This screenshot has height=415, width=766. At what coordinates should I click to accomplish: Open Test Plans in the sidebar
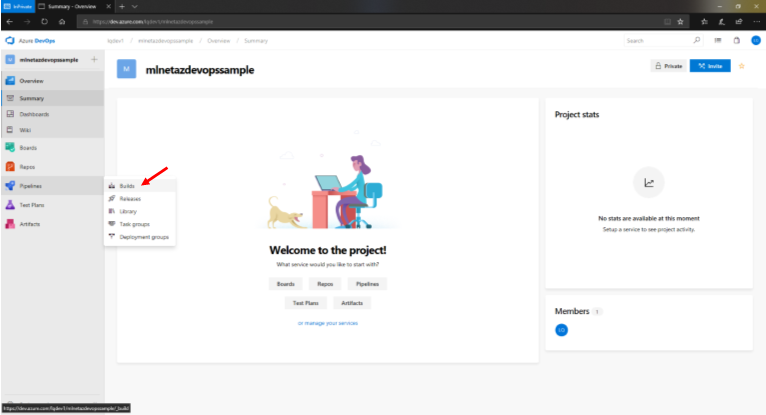point(32,205)
